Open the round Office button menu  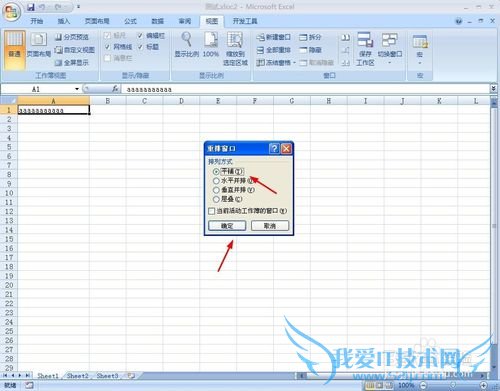[x=12, y=12]
